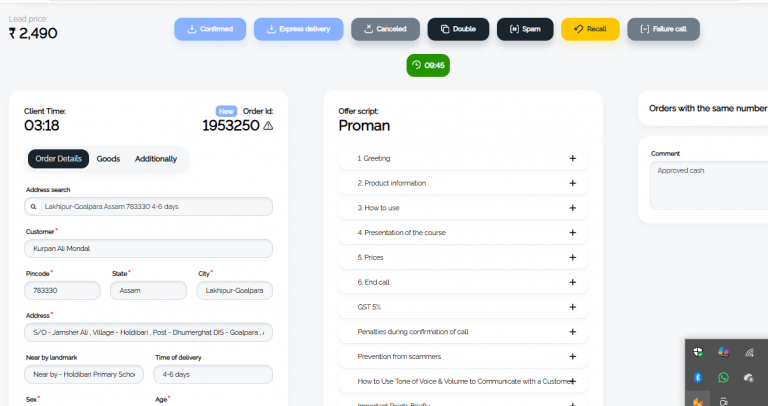Open Microsoft 365 Copilot tray icon

pyautogui.click(x=723, y=352)
